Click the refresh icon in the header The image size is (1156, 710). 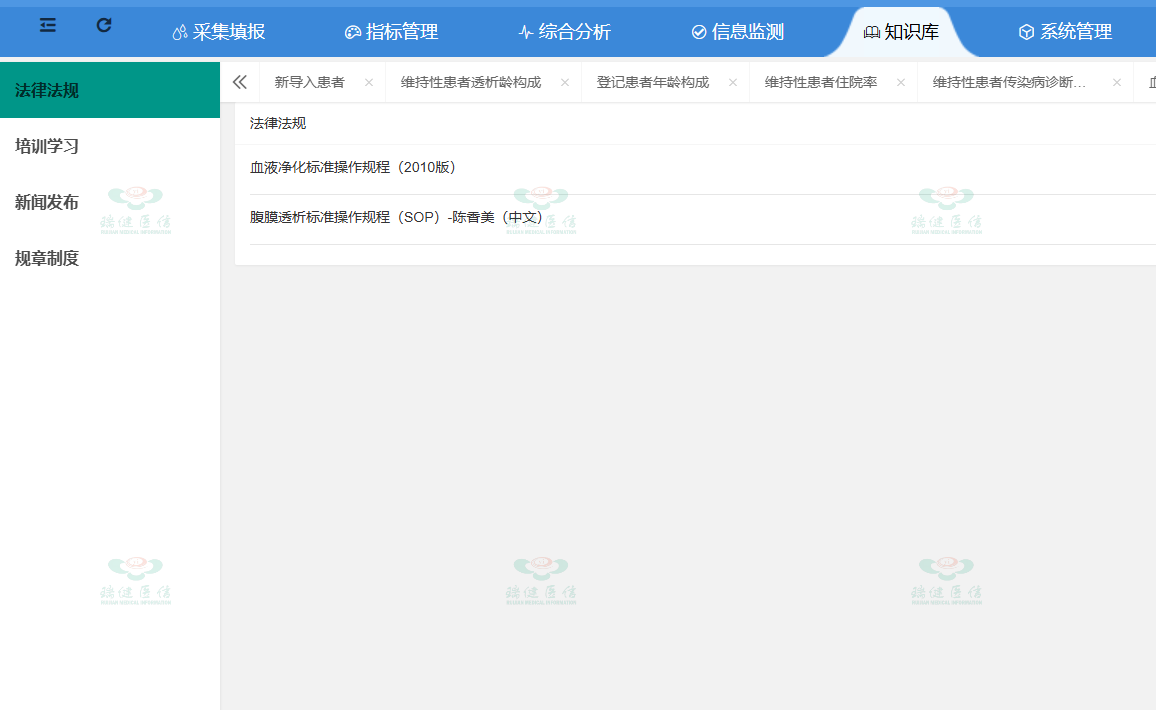pos(104,25)
